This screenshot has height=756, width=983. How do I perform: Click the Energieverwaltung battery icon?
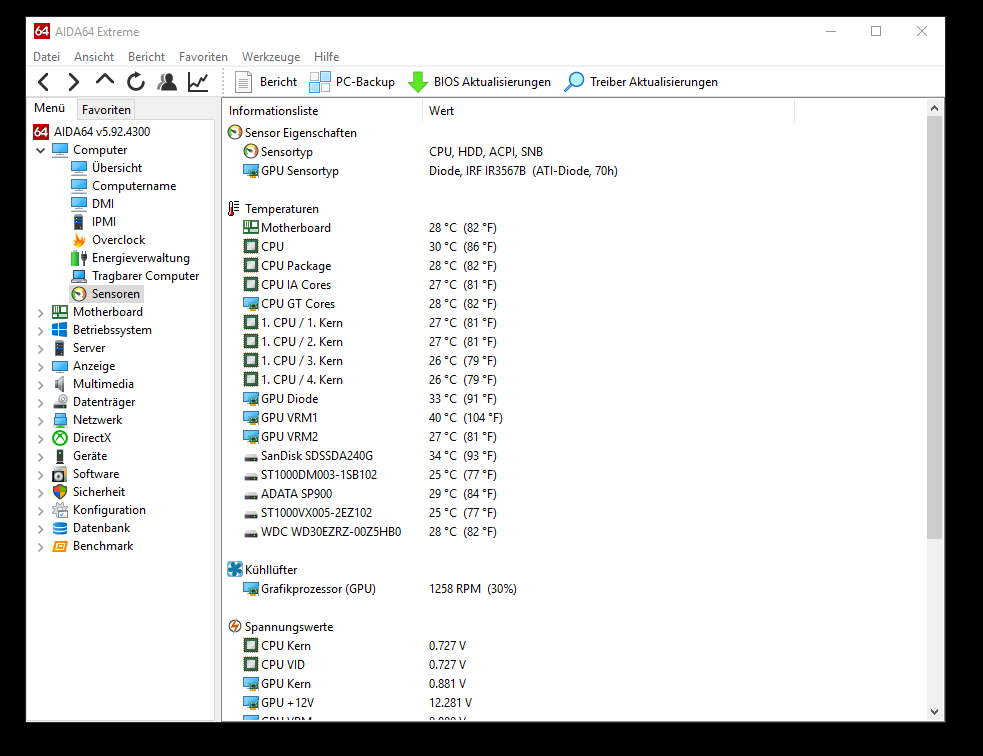tap(79, 258)
